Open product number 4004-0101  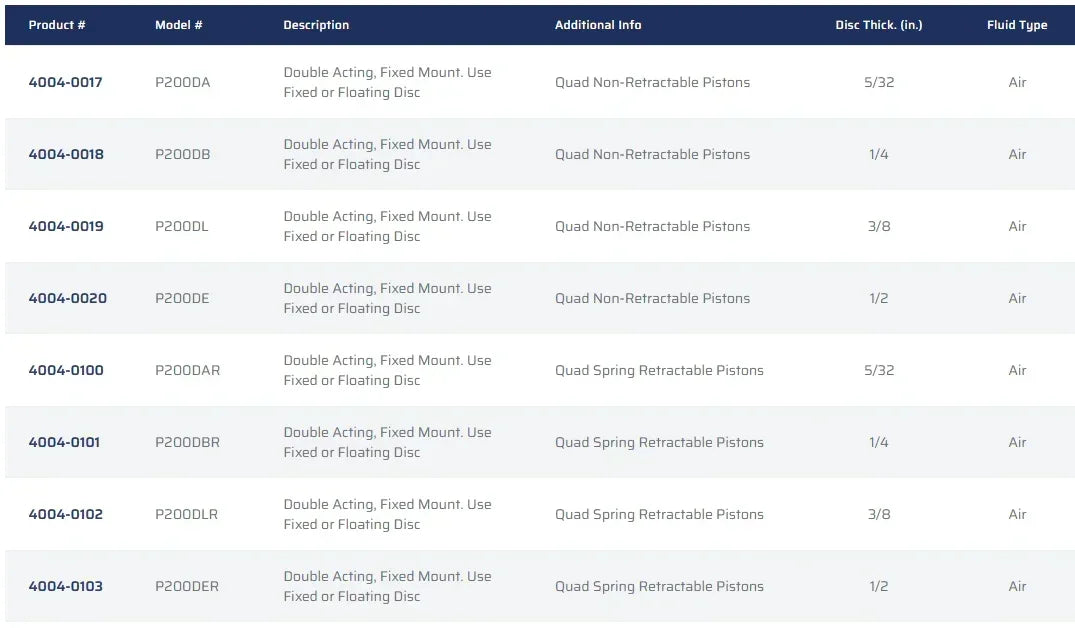pyautogui.click(x=64, y=442)
